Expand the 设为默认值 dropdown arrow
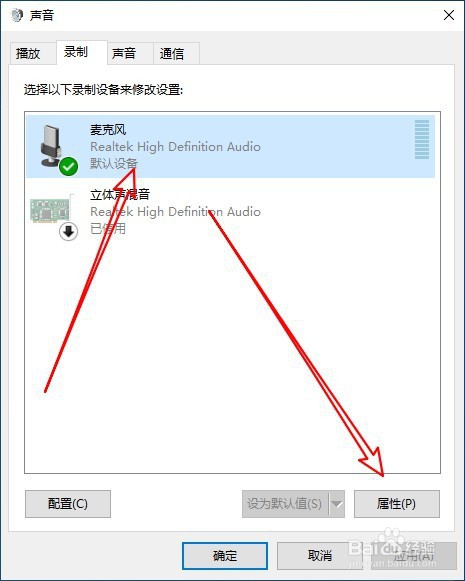 337,504
